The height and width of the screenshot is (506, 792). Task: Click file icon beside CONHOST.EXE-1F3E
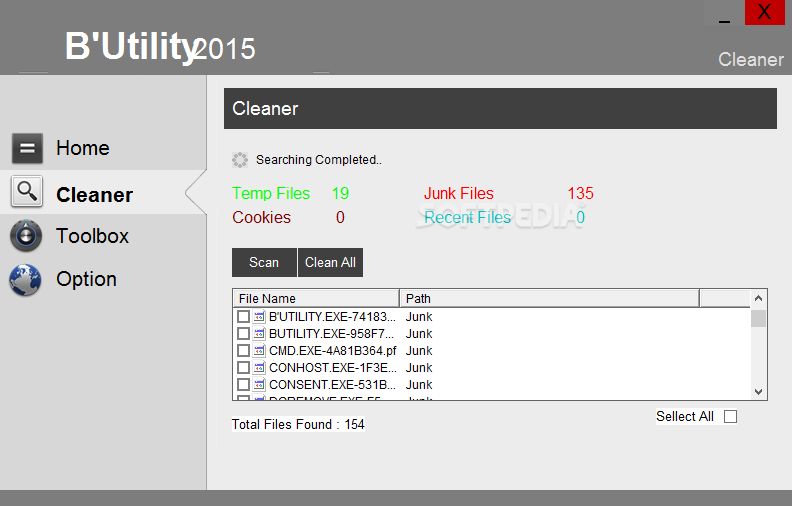point(259,368)
